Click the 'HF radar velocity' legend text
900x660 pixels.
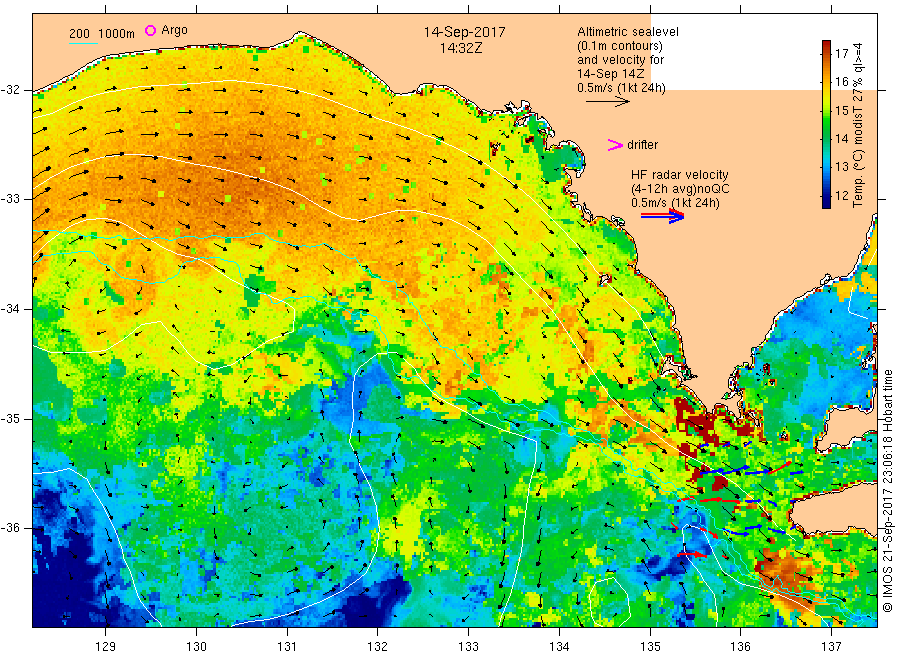pos(680,175)
